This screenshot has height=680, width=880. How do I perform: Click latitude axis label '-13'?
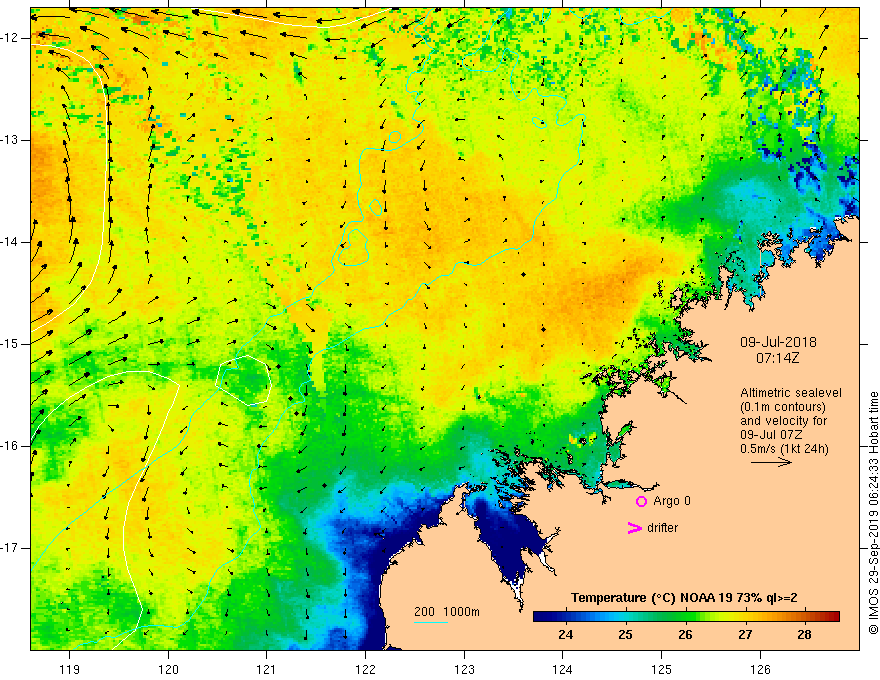tap(11, 140)
